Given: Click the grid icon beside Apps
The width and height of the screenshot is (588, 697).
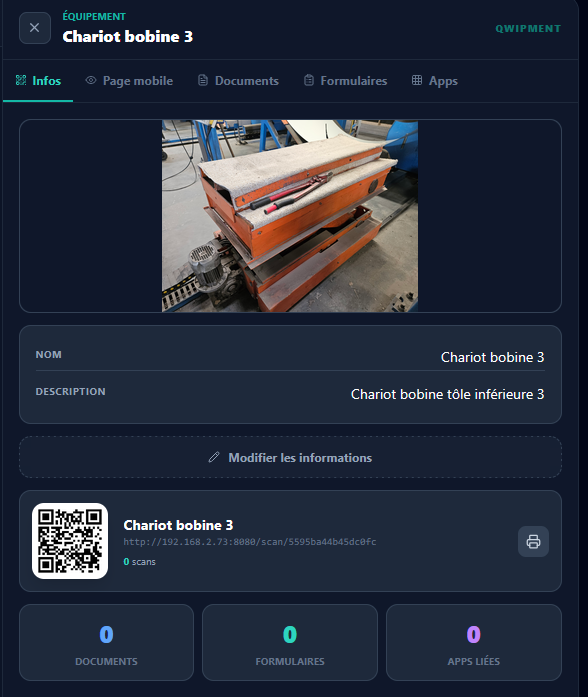Looking at the screenshot, I should pos(417,80).
